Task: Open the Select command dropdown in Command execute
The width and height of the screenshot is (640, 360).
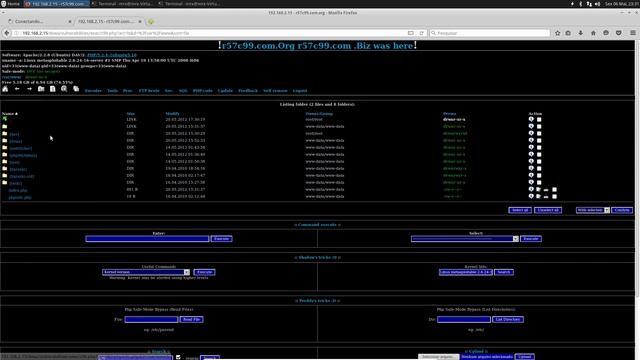Action: (x=464, y=239)
